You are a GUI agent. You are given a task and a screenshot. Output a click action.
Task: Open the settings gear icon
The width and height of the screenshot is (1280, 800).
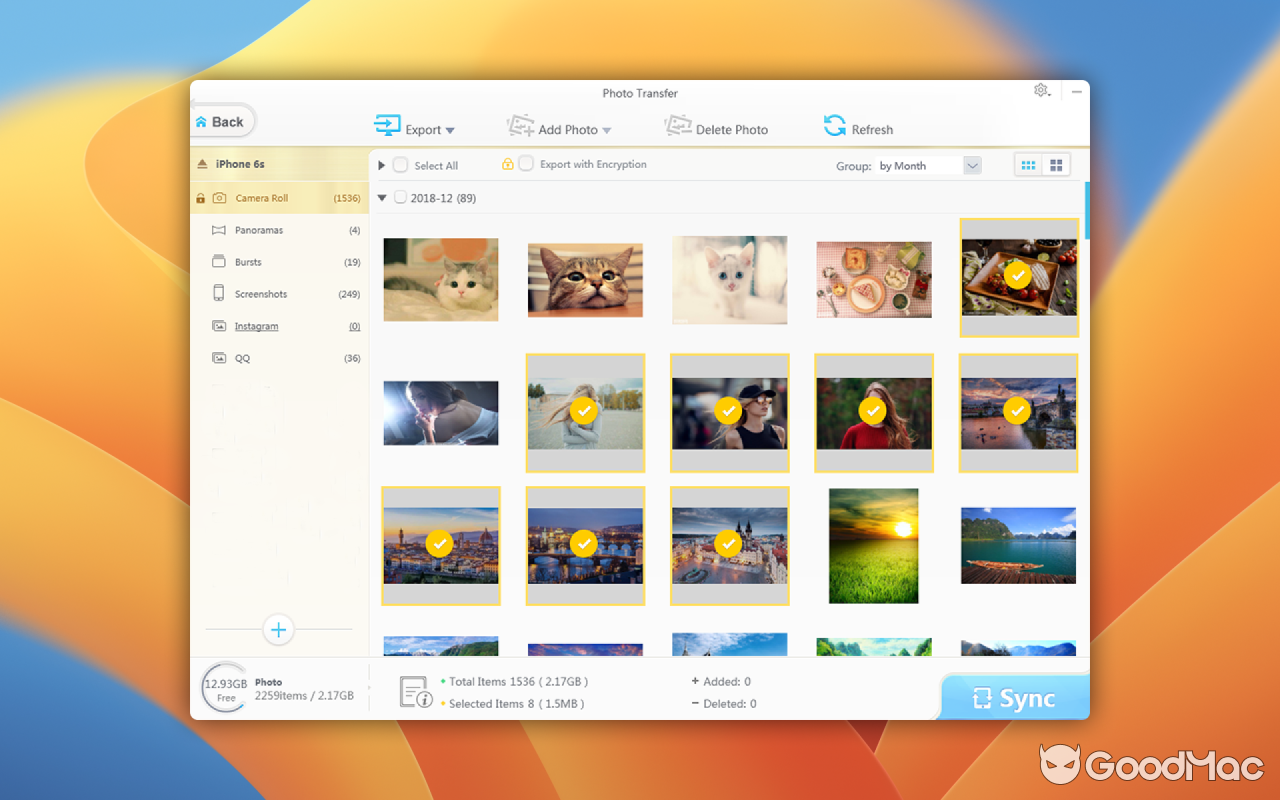point(1041,90)
